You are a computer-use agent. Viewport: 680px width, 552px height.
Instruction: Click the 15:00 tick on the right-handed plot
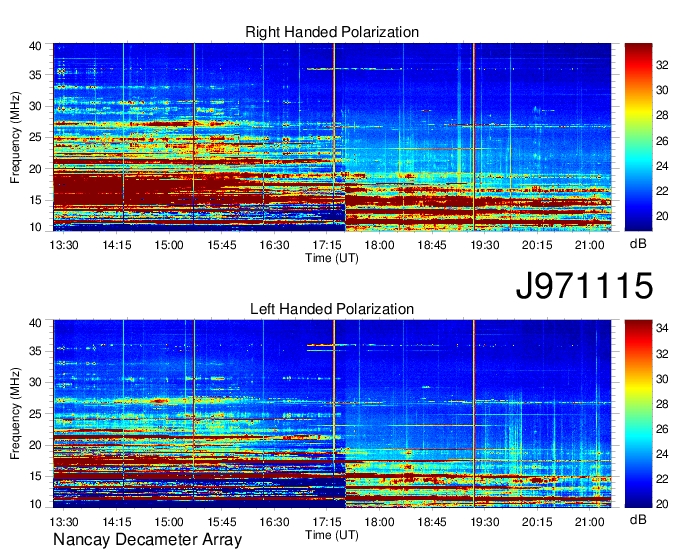pyautogui.click(x=169, y=245)
